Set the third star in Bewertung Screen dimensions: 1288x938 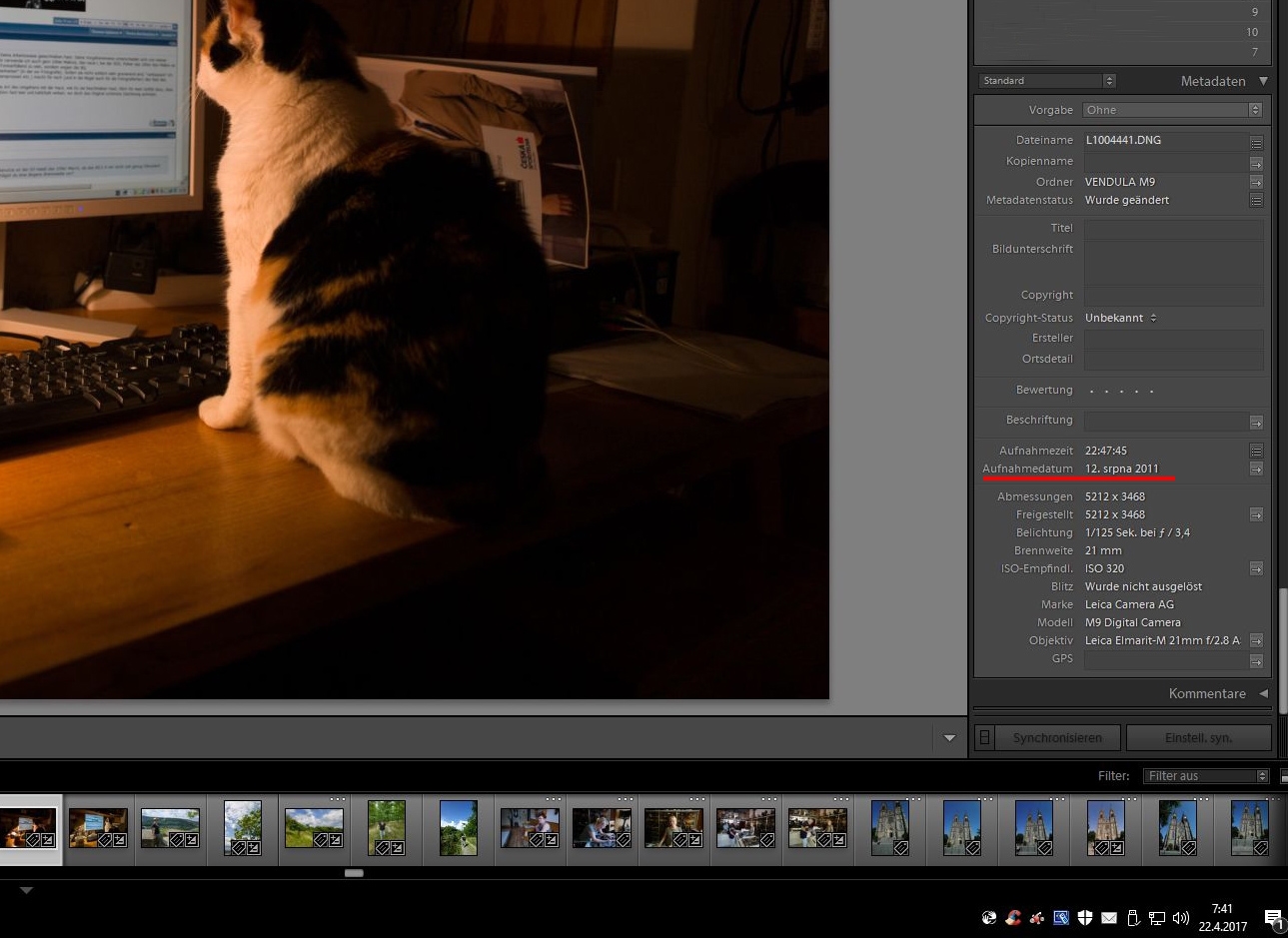(x=1121, y=391)
